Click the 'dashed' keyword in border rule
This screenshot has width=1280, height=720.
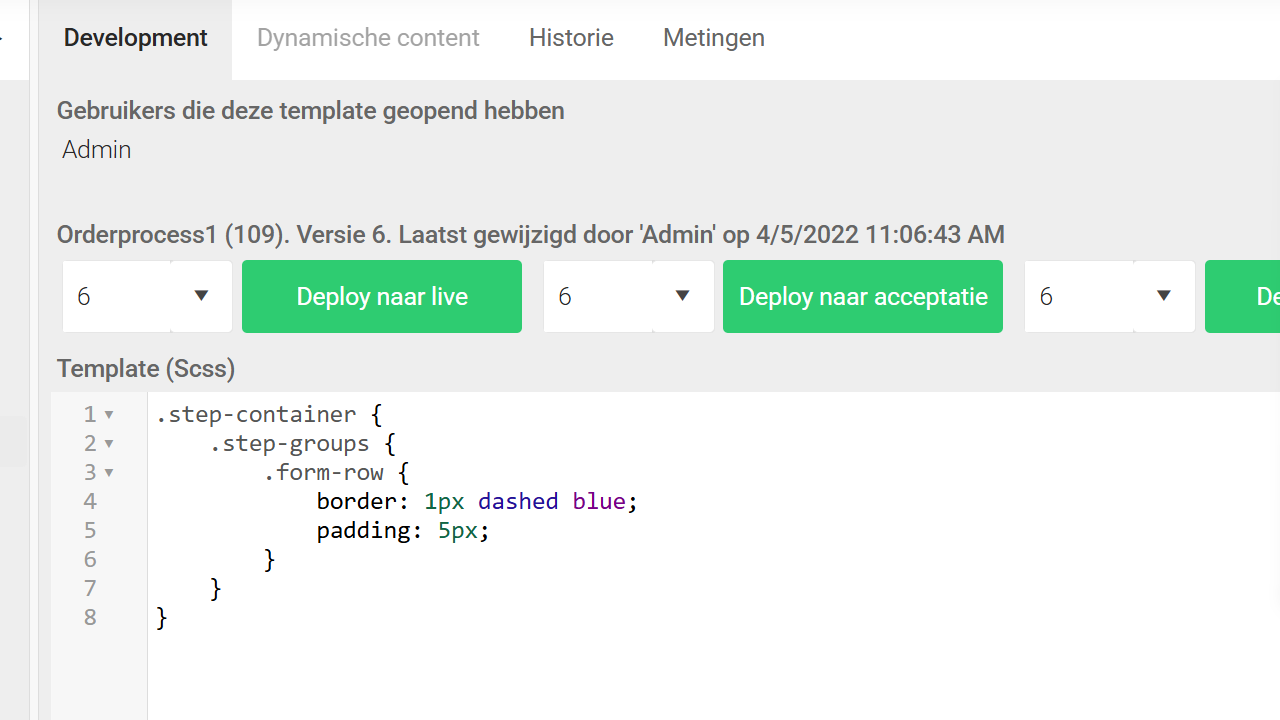(x=517, y=501)
